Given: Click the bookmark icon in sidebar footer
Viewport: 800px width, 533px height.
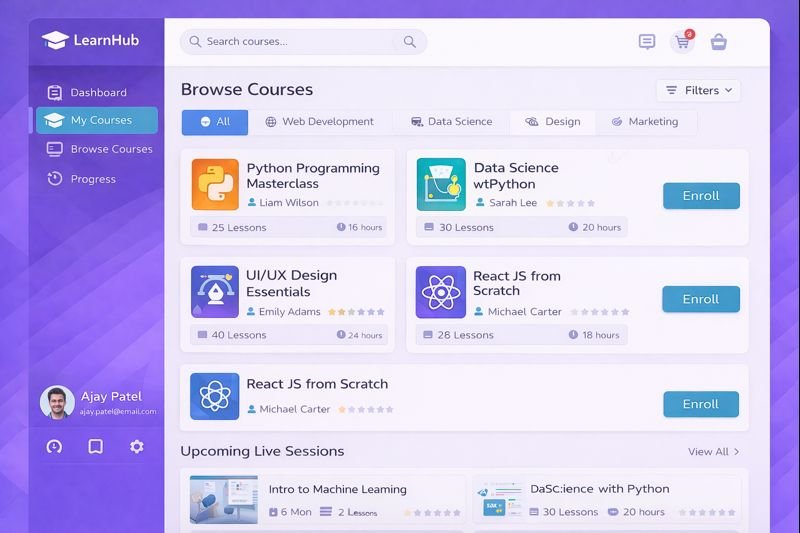Looking at the screenshot, I should (x=96, y=447).
